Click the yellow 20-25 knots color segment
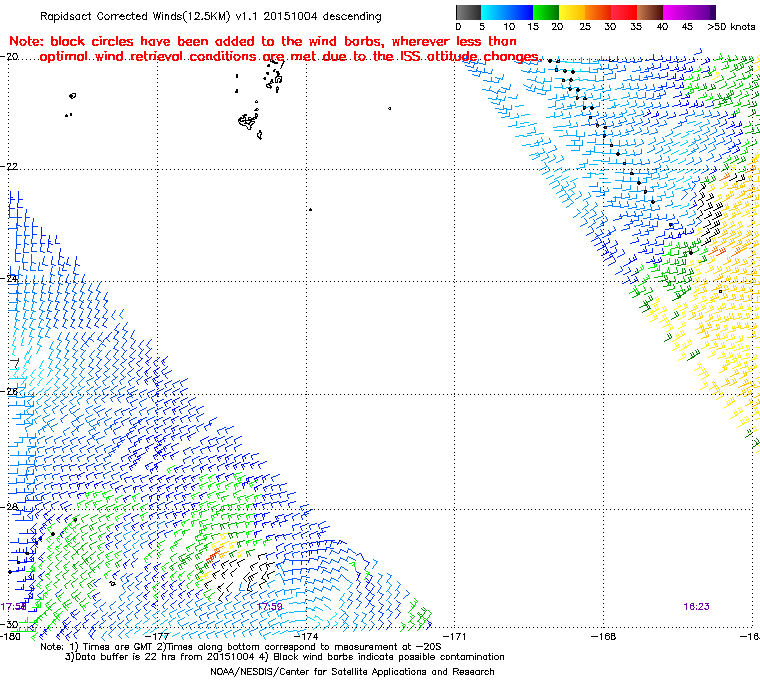Screen dimensions: 760x688 [x=572, y=12]
